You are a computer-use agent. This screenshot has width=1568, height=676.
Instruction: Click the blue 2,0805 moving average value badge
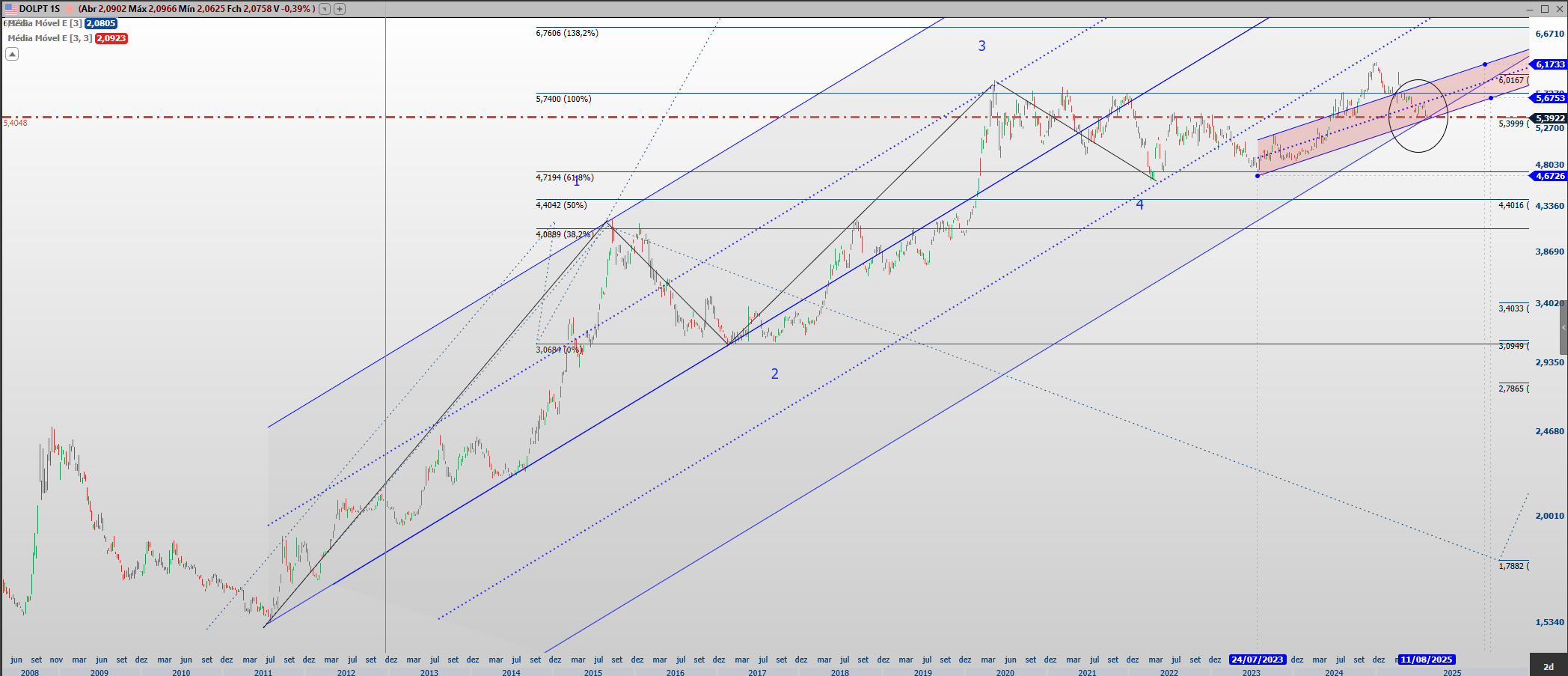101,23
